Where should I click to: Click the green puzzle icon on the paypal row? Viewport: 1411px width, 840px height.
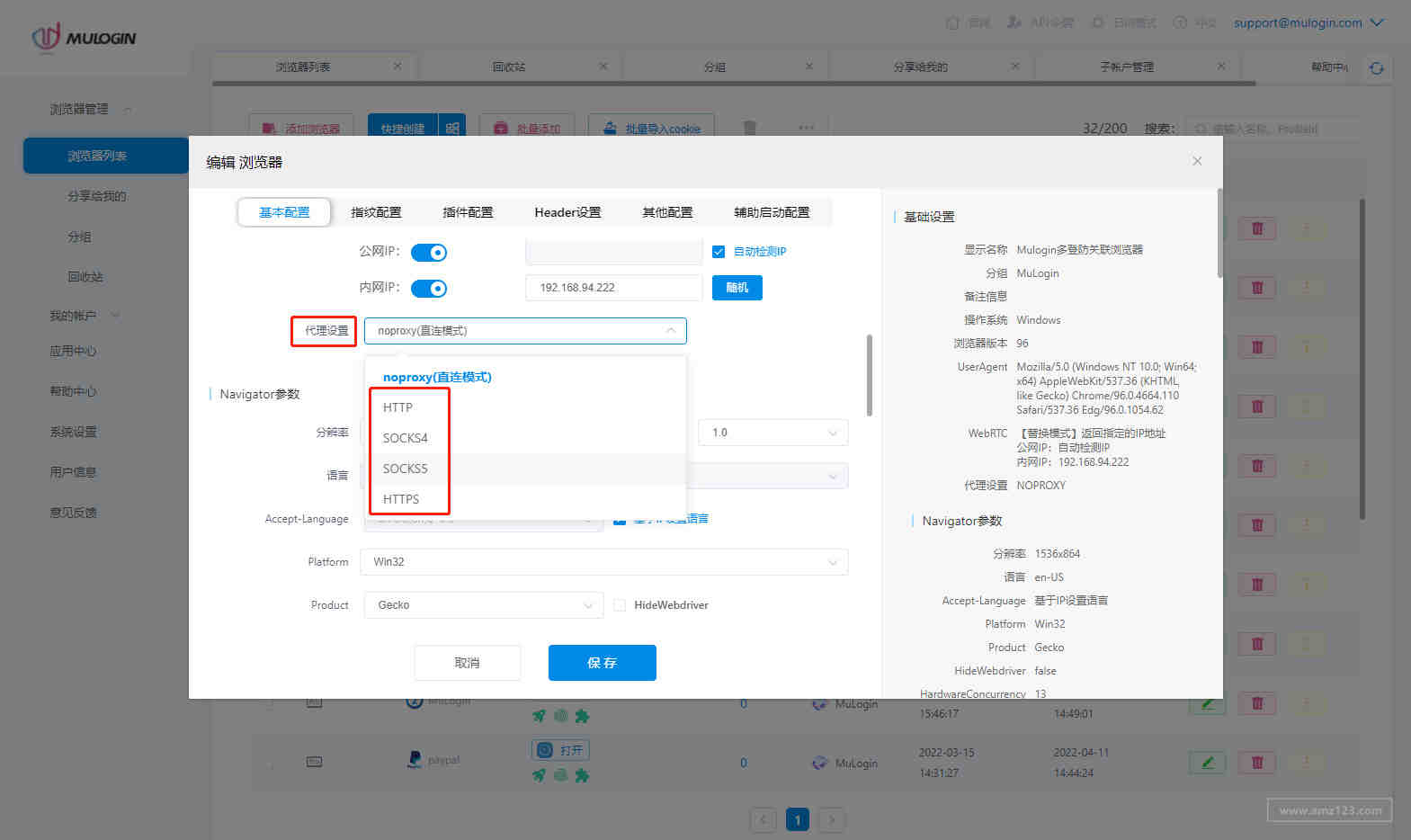point(582,774)
